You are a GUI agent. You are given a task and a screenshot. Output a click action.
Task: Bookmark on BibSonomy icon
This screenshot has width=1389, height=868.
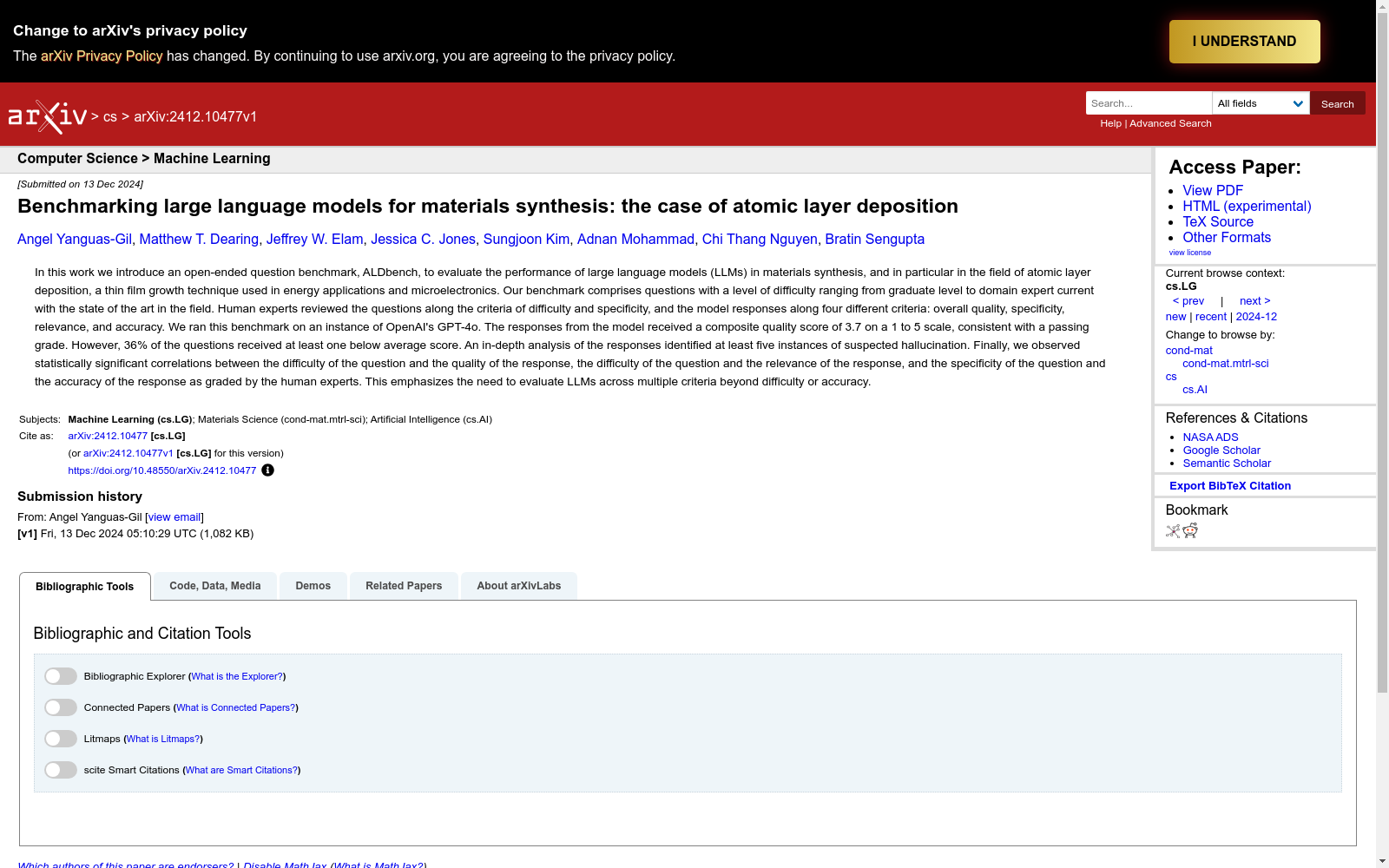1173,531
